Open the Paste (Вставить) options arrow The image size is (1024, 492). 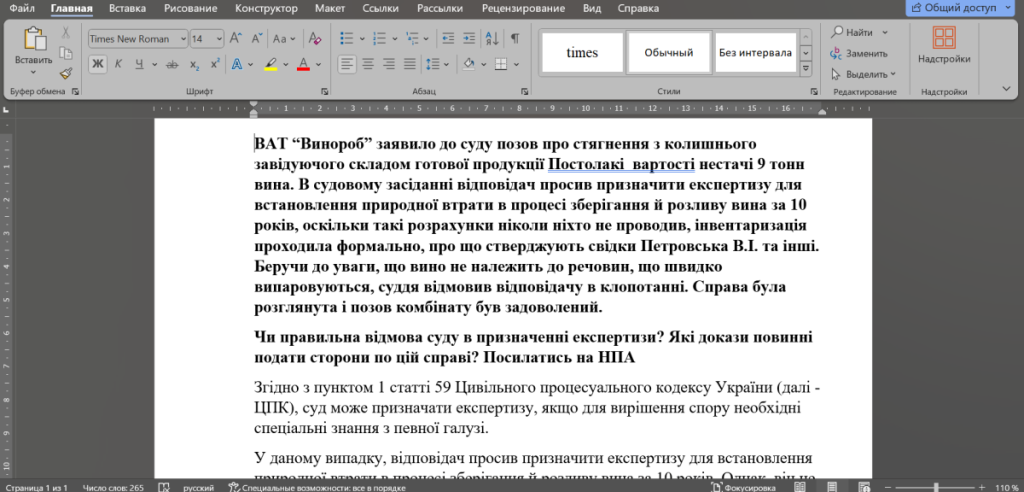click(34, 71)
